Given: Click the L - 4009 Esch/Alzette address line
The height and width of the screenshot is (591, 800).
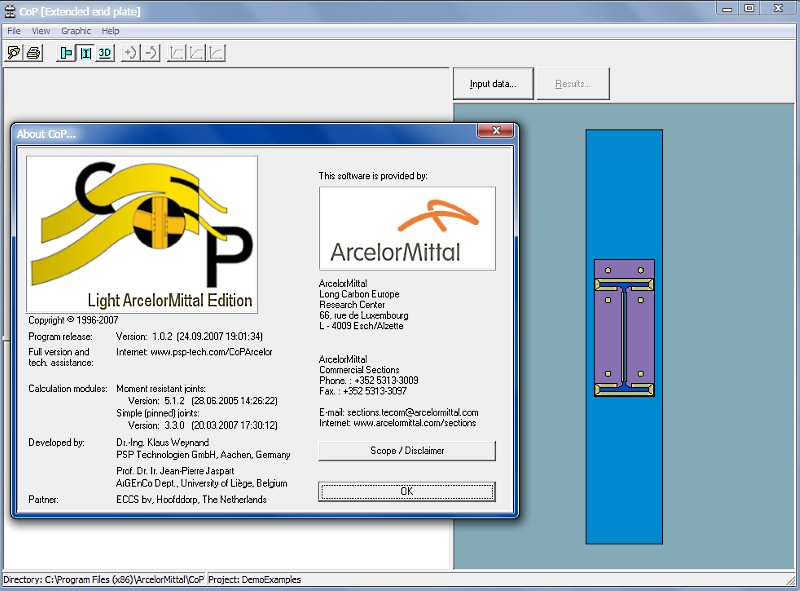Looking at the screenshot, I should coord(361,326).
